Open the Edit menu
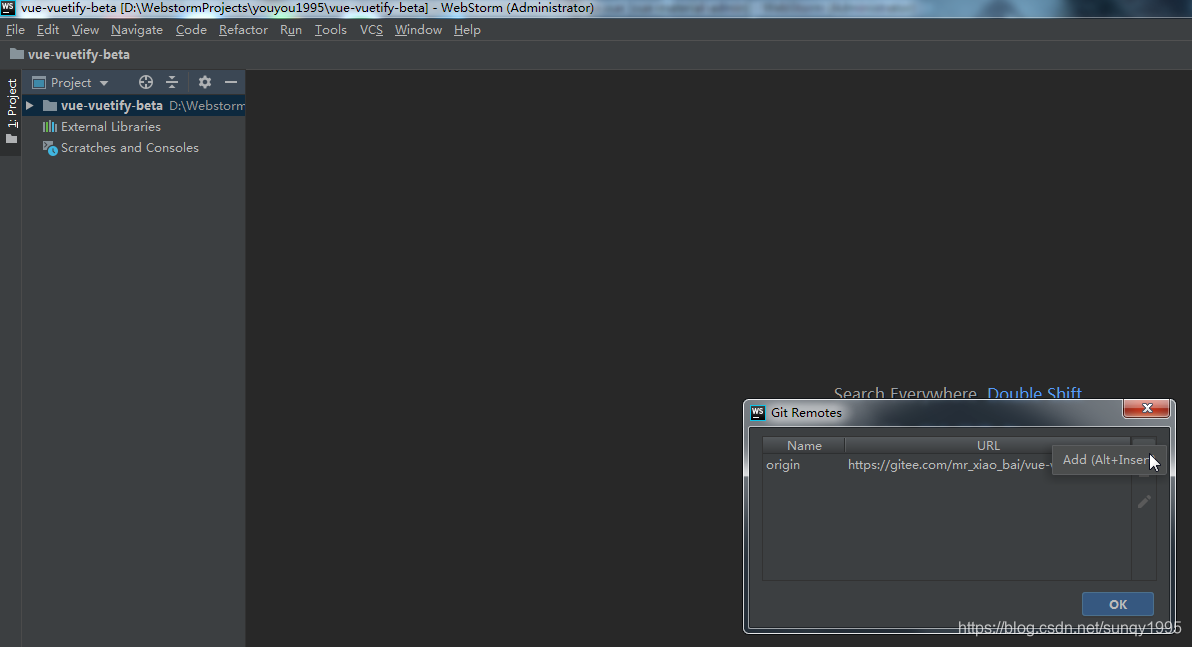Screen dimensions: 1192x647 [48, 30]
